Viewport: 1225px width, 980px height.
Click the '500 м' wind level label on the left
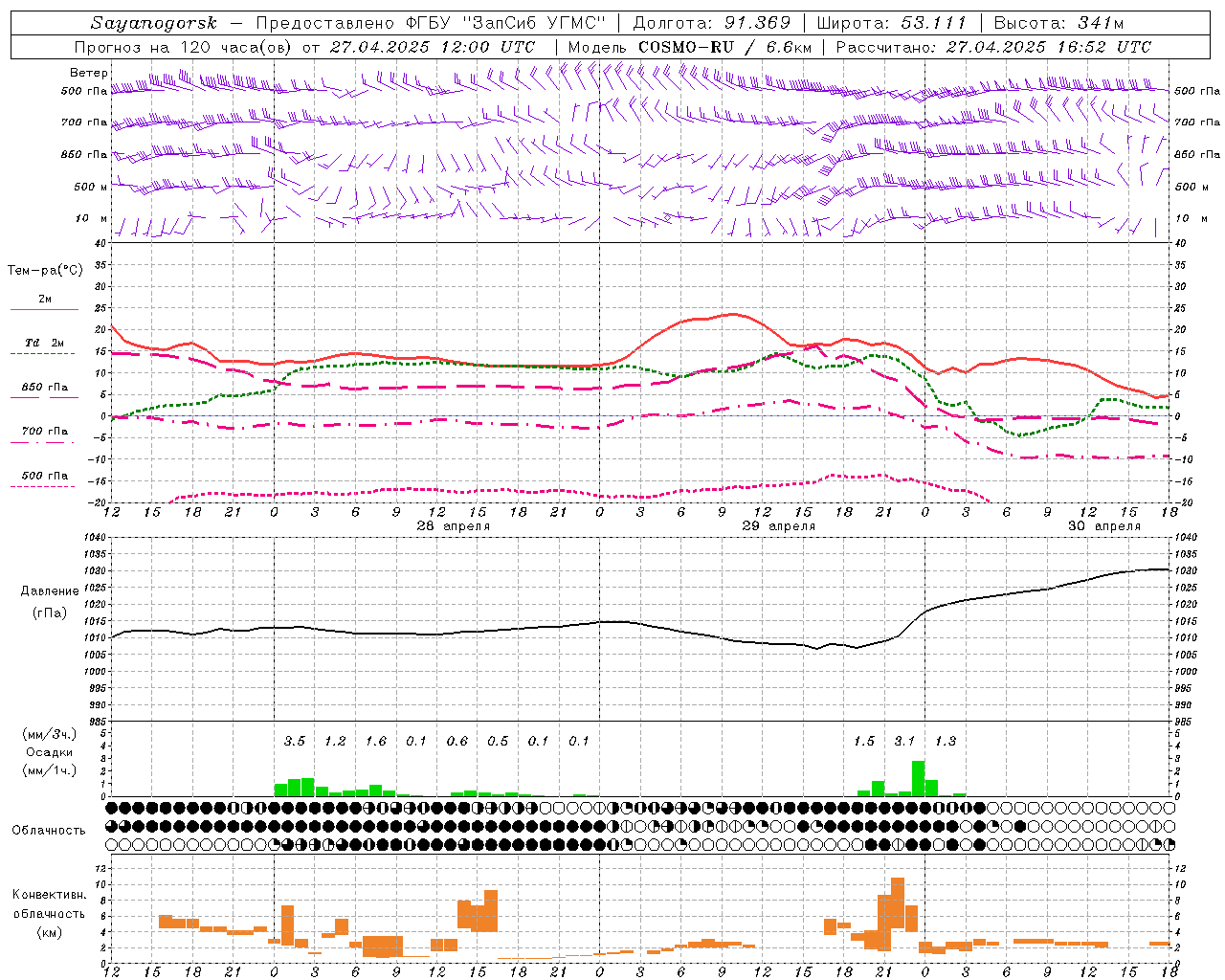(91, 187)
